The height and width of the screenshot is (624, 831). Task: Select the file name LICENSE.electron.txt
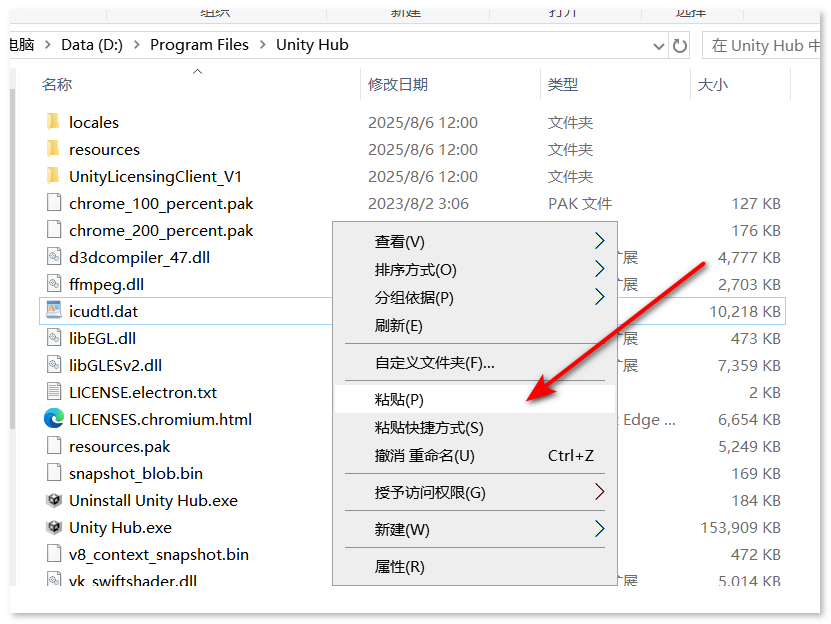pyautogui.click(x=143, y=392)
